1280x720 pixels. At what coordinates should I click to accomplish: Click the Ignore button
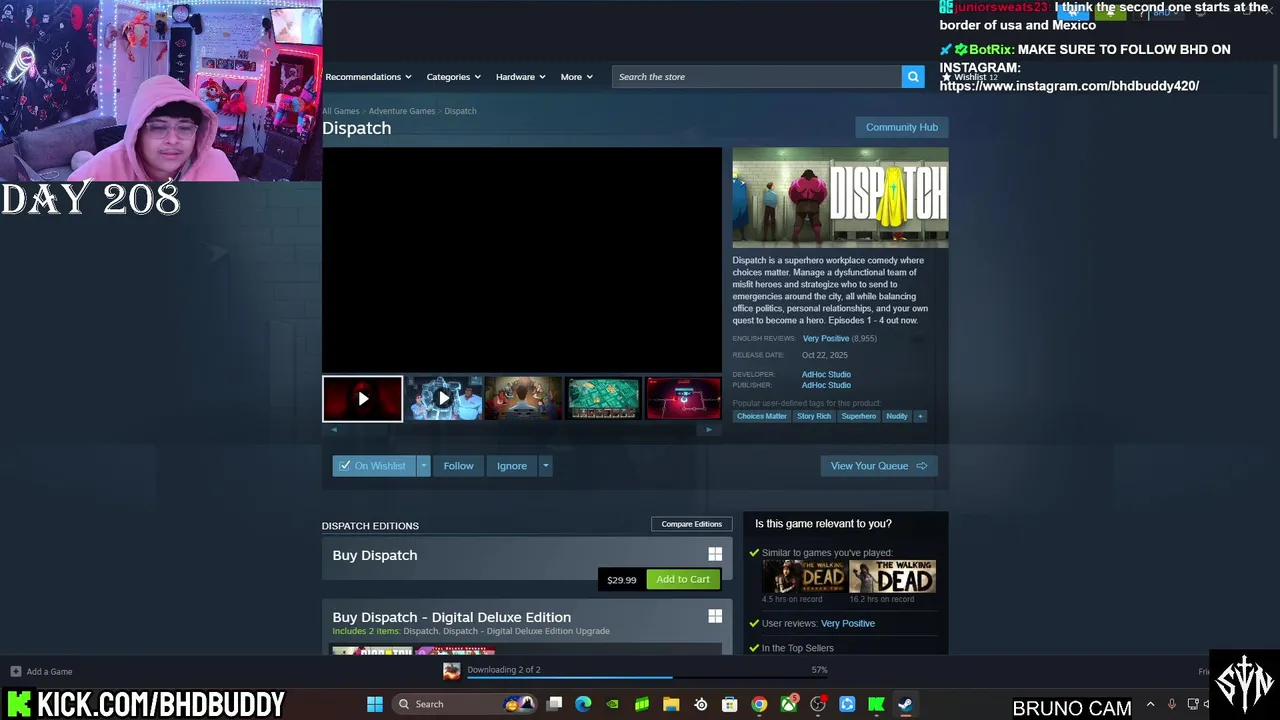[x=512, y=465]
